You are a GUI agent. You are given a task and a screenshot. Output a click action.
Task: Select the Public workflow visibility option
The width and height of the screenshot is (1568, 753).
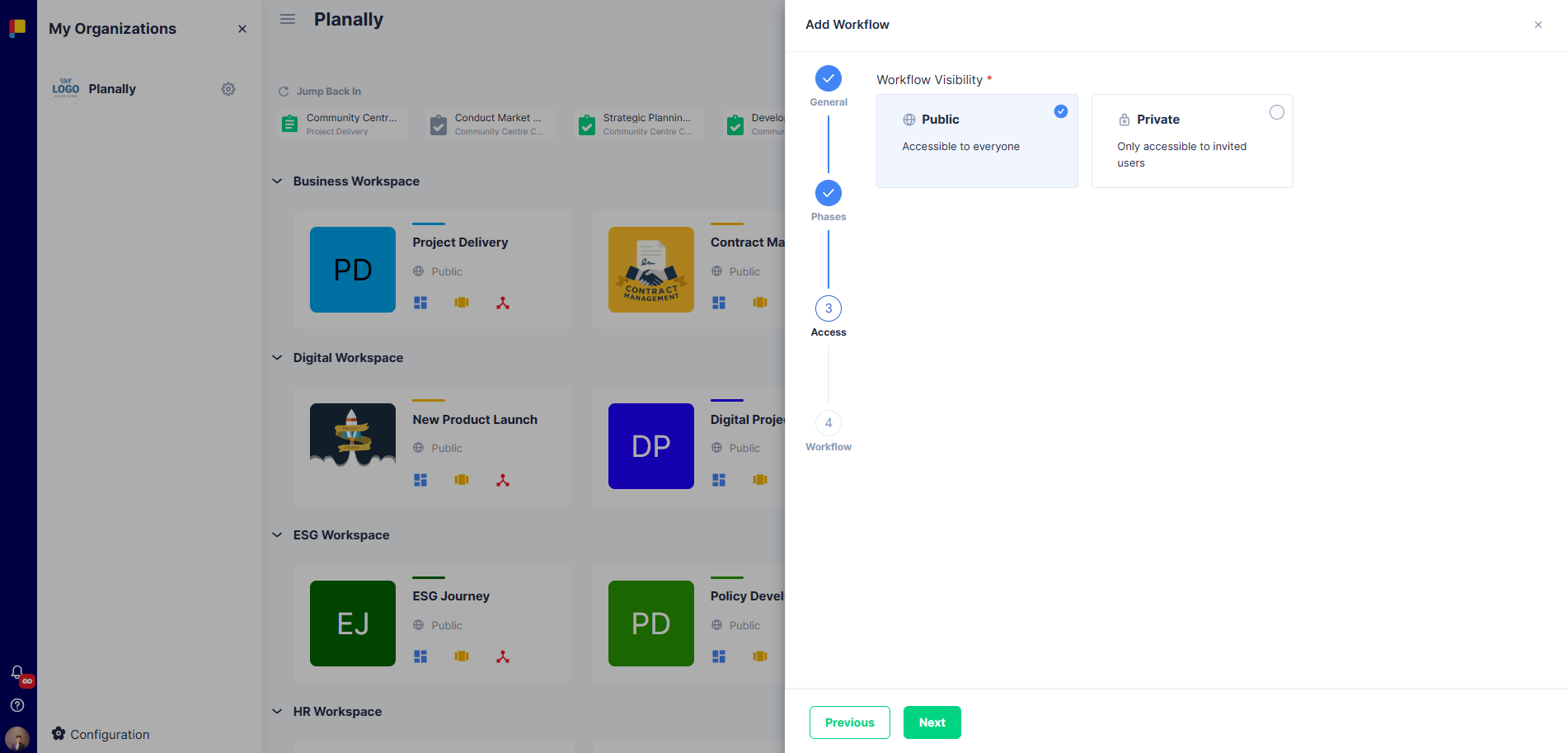977,140
